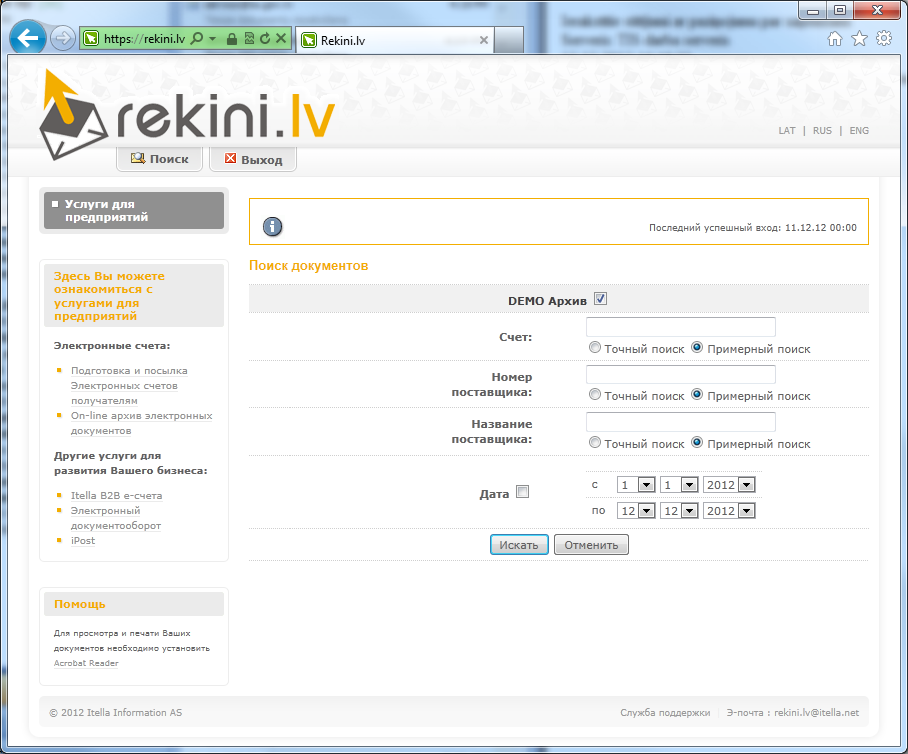This screenshot has width=908, height=754.
Task: Open the iPost link
Action: click(83, 541)
